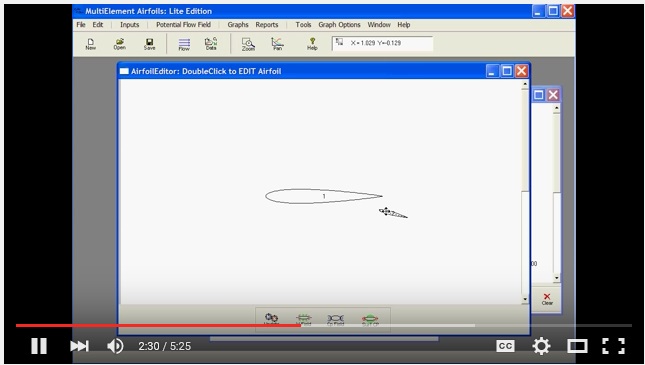This screenshot has width=645, height=365.
Task: Select the Pan tool icon
Action: 277,44
